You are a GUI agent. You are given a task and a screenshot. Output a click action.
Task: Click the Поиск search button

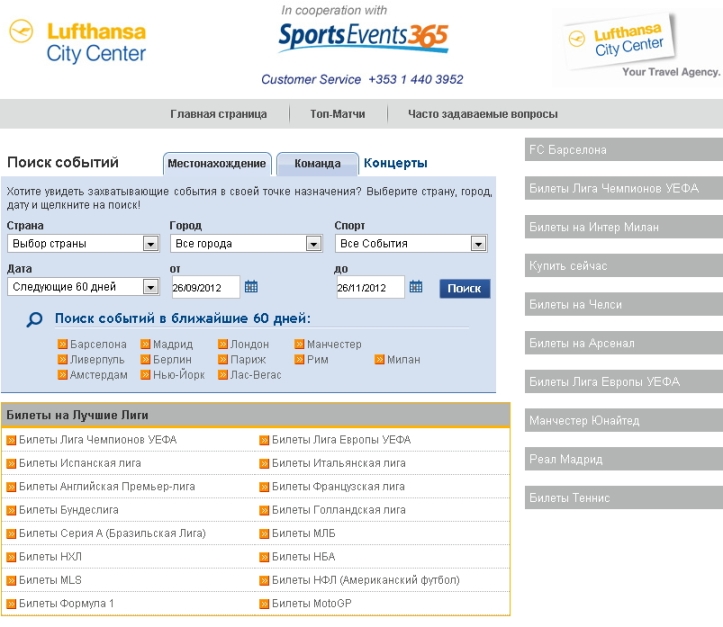pyautogui.click(x=464, y=289)
